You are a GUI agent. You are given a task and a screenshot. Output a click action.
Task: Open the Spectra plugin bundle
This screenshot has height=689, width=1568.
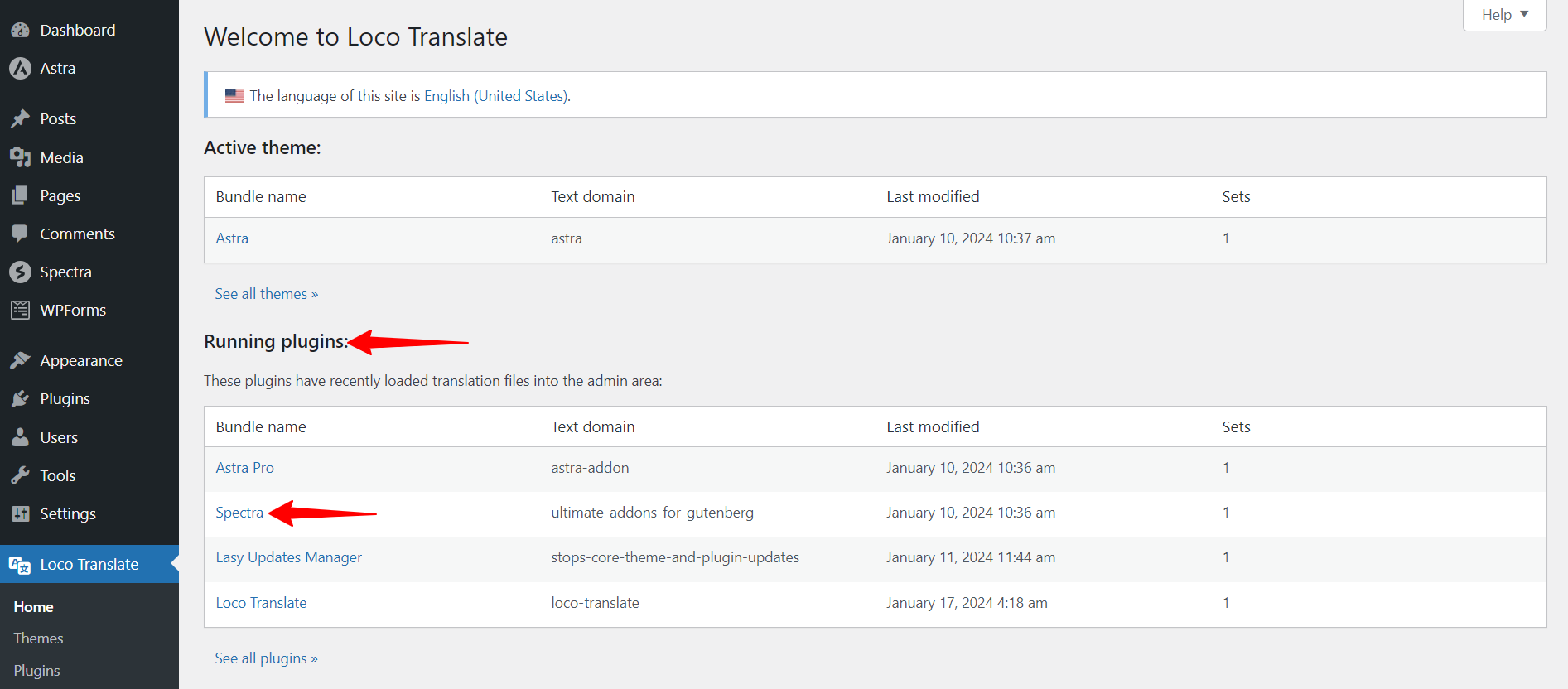tap(239, 513)
